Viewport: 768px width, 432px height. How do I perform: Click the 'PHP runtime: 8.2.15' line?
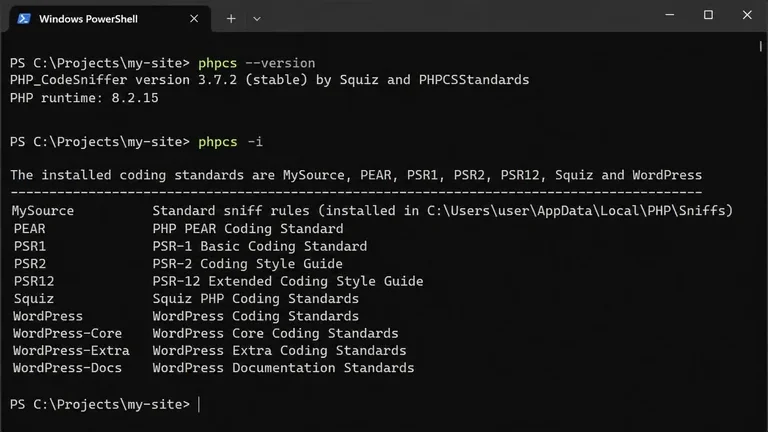[84, 98]
